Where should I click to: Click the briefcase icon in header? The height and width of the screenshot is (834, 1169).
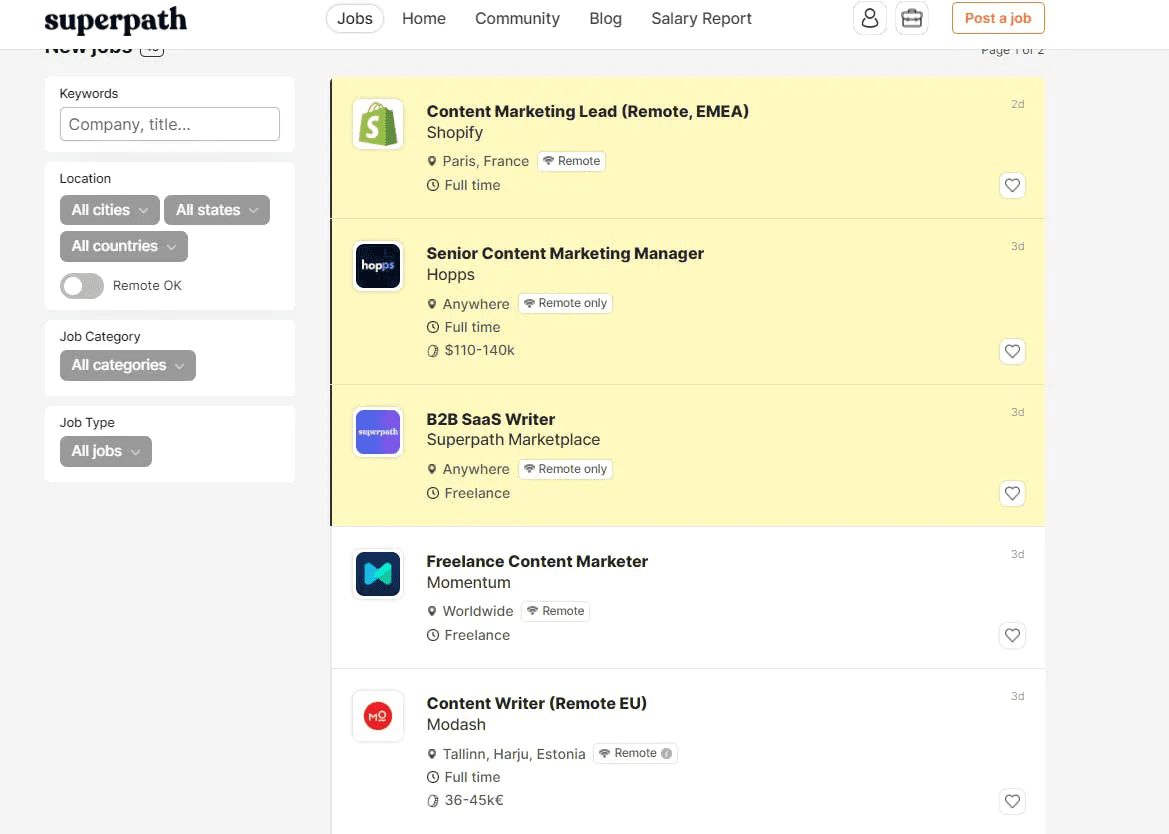pyautogui.click(x=912, y=18)
